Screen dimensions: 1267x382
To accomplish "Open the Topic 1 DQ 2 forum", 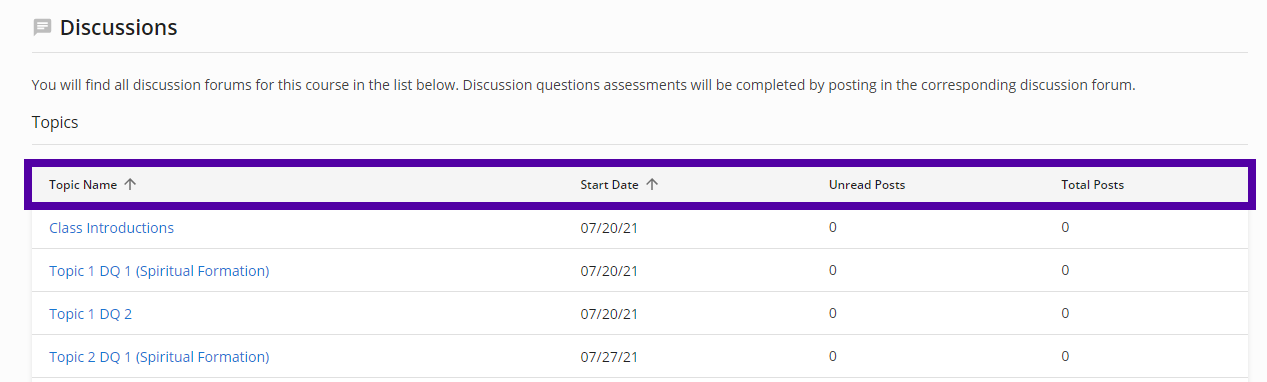I will tap(90, 314).
